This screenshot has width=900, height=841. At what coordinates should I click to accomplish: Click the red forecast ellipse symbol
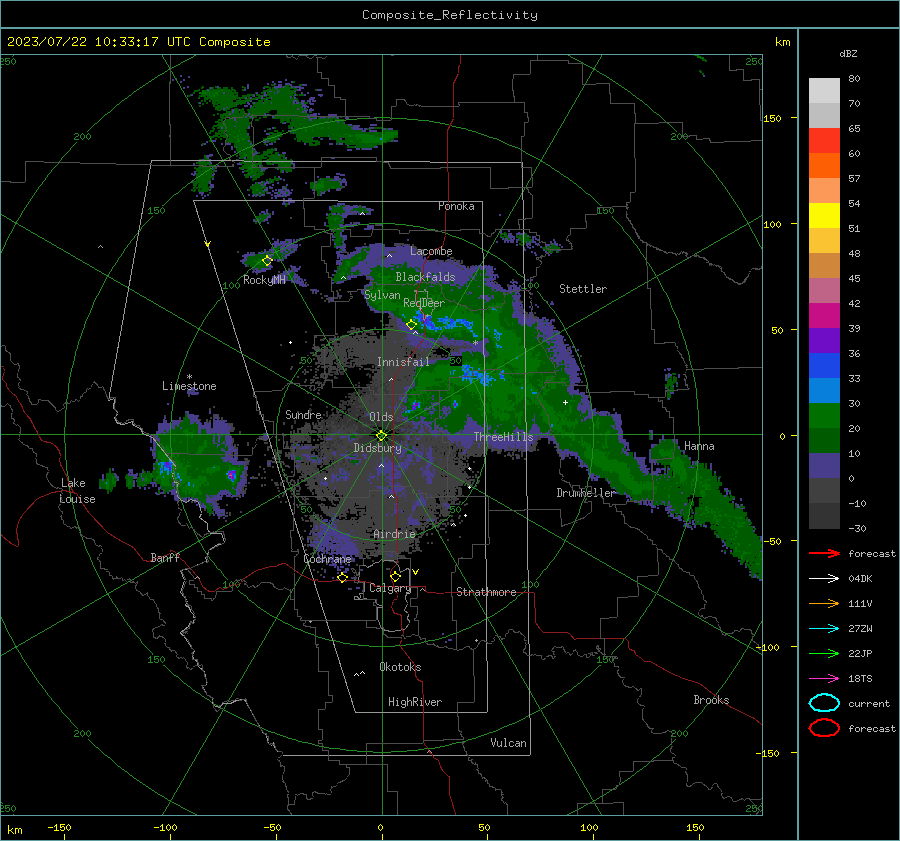coord(824,728)
